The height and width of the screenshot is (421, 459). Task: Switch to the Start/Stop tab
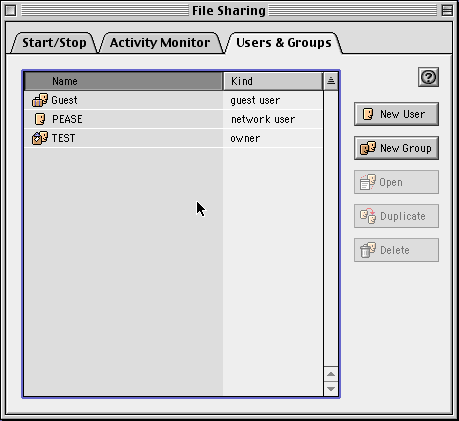pos(54,43)
